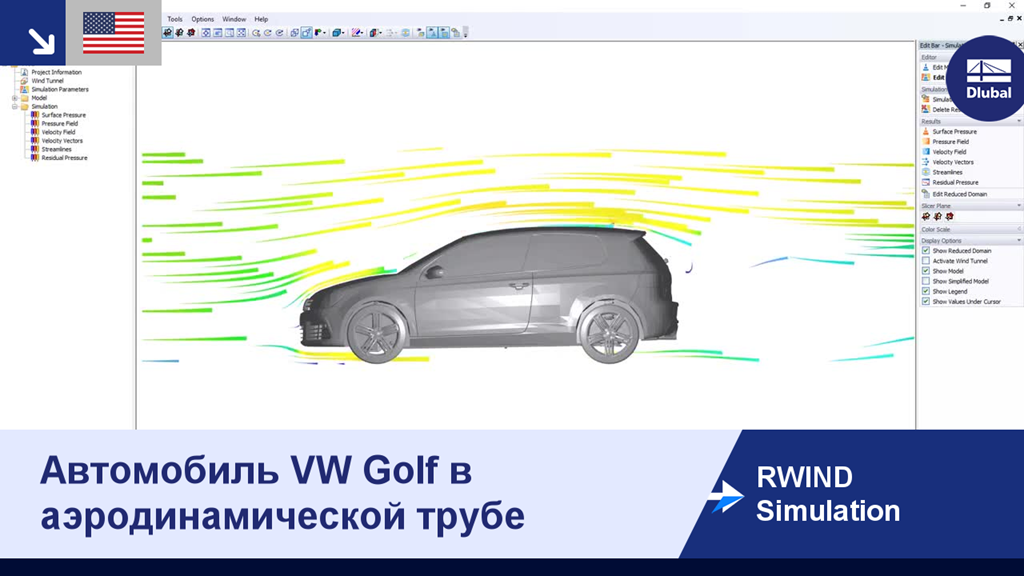The image size is (1024, 576).
Task: Enable Activate Wind Tunnel checkbox
Action: pos(925,261)
